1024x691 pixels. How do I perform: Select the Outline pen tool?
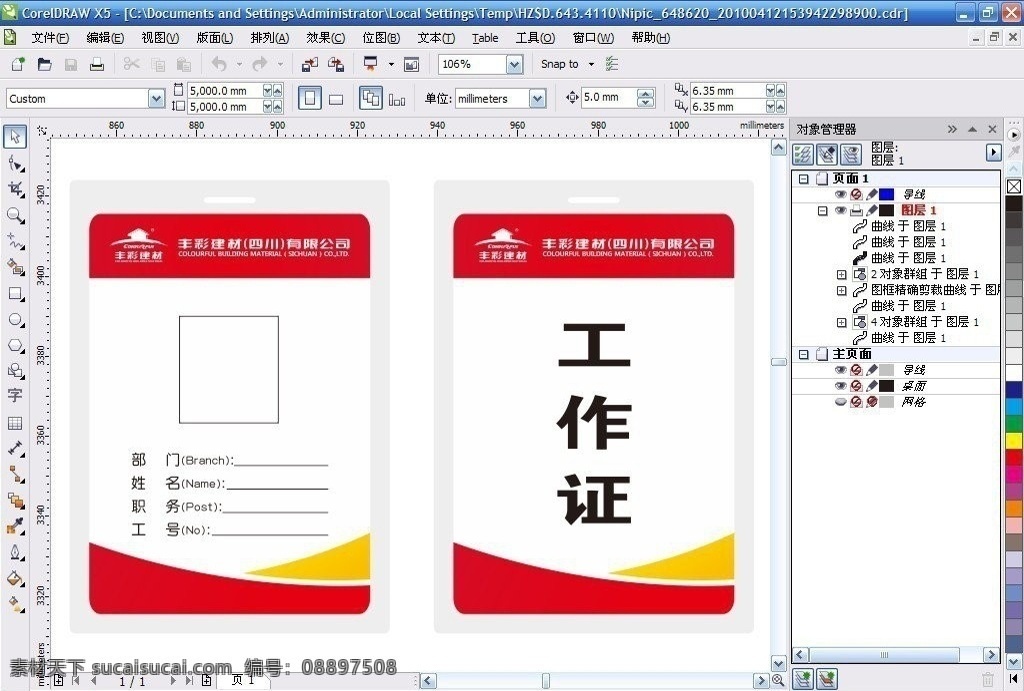15,553
